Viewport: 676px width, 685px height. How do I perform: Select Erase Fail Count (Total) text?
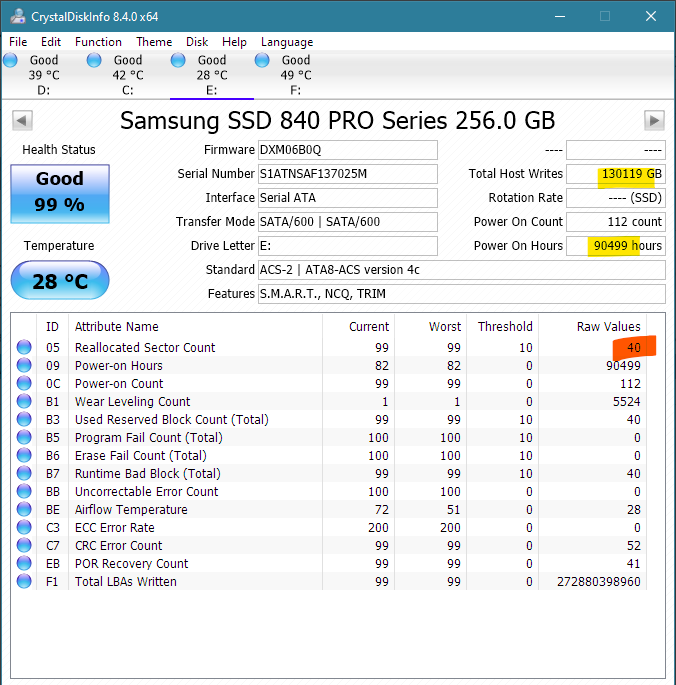141,456
